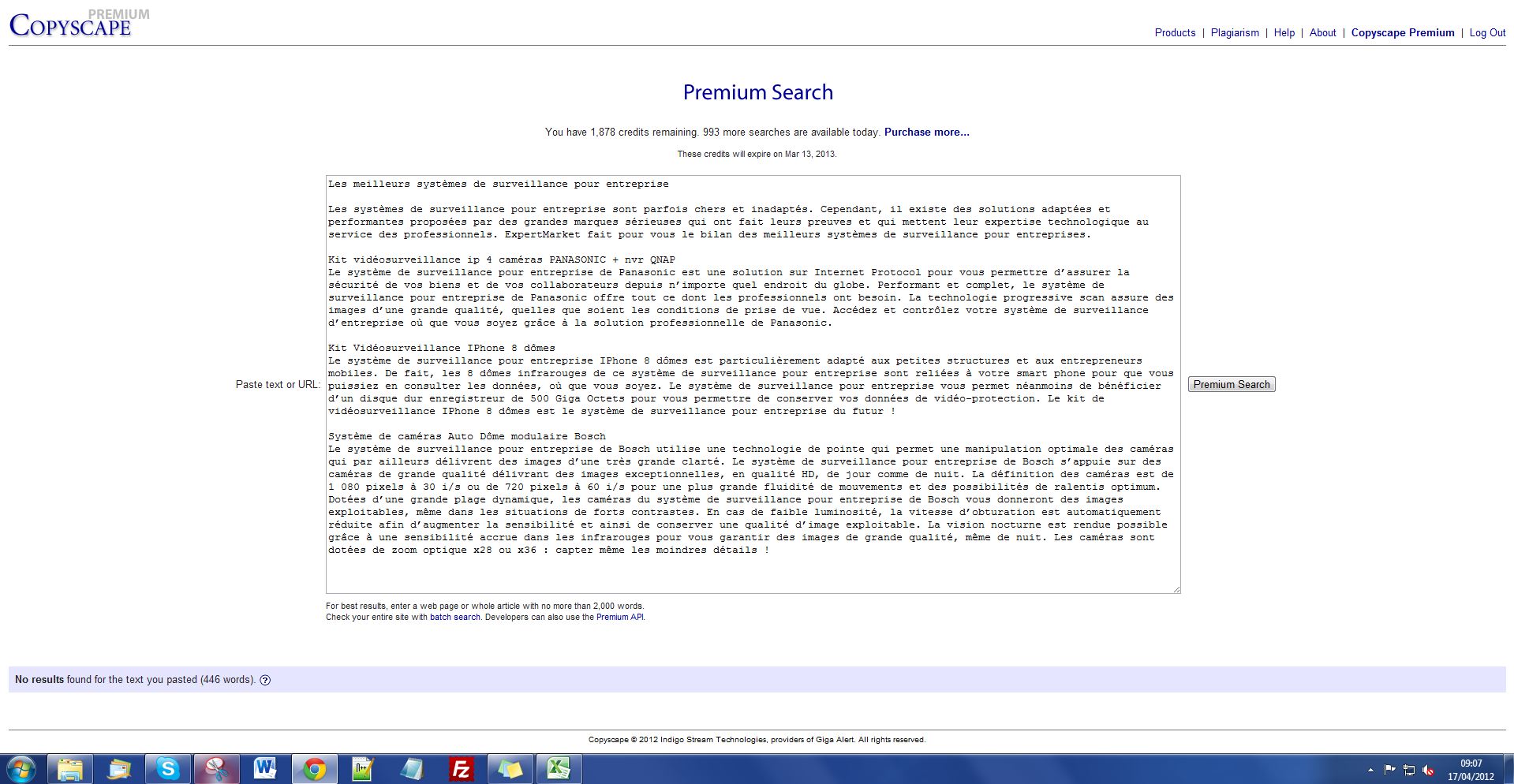Click the Purchase more link

926,132
